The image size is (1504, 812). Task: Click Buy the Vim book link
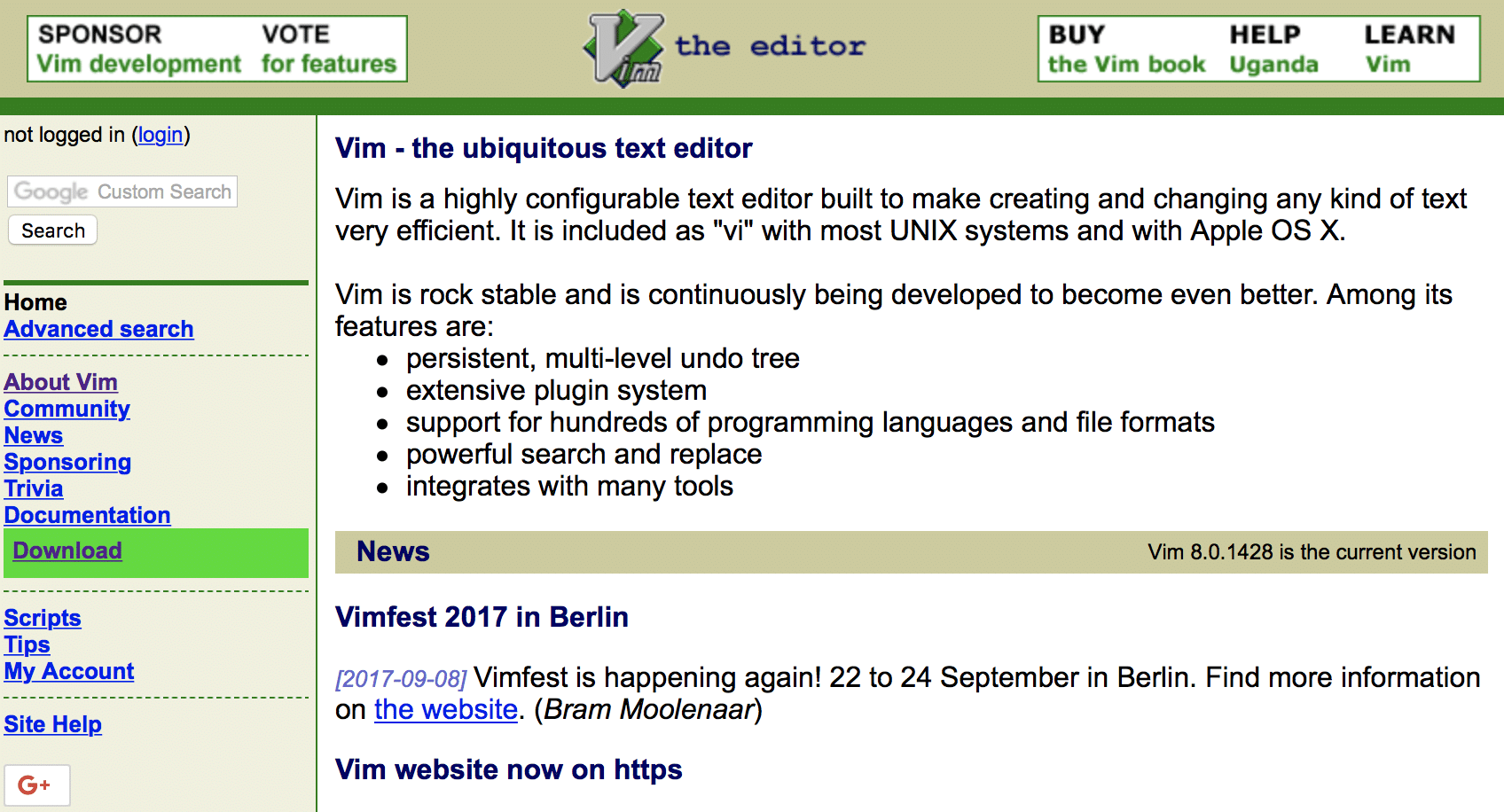pyautogui.click(x=1126, y=49)
